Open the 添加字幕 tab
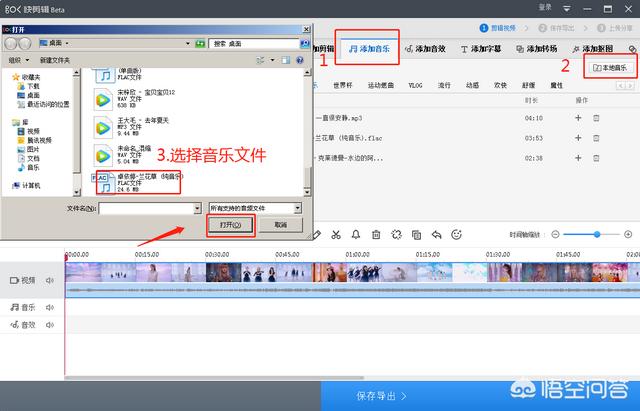The width and height of the screenshot is (640, 411). point(481,49)
